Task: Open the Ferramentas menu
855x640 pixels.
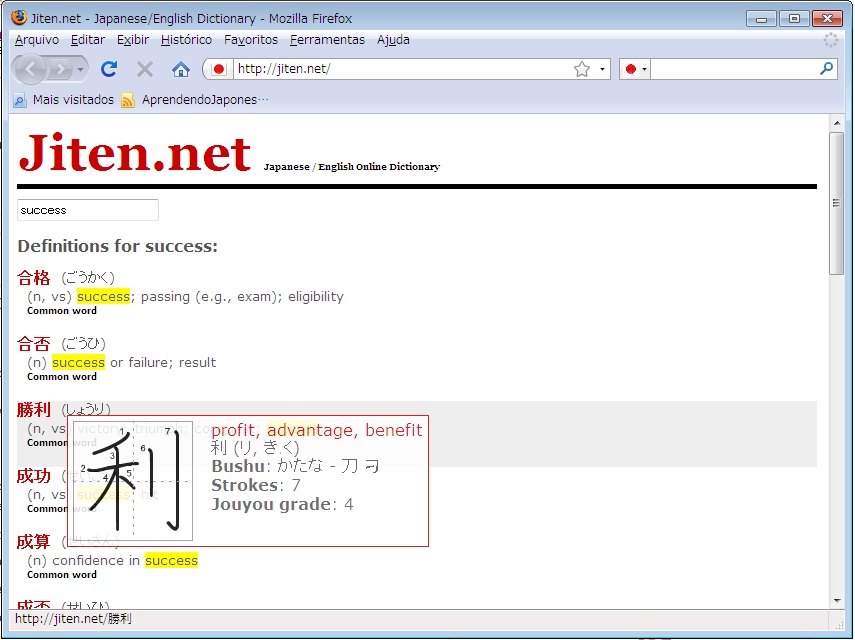Action: (x=327, y=40)
